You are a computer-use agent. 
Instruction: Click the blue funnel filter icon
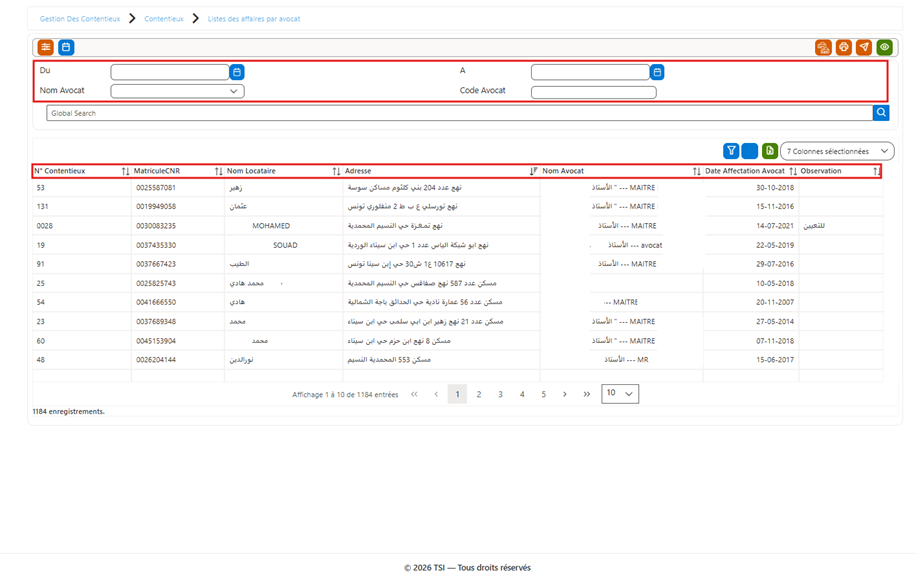731,151
